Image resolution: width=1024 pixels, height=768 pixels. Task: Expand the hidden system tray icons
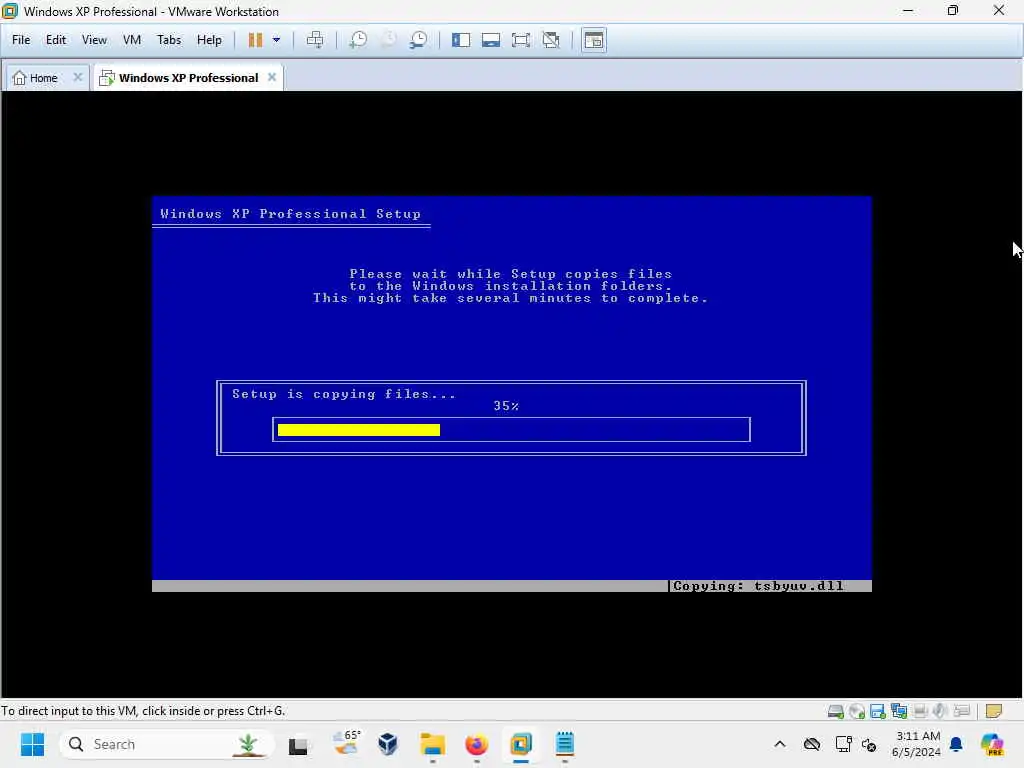(780, 744)
